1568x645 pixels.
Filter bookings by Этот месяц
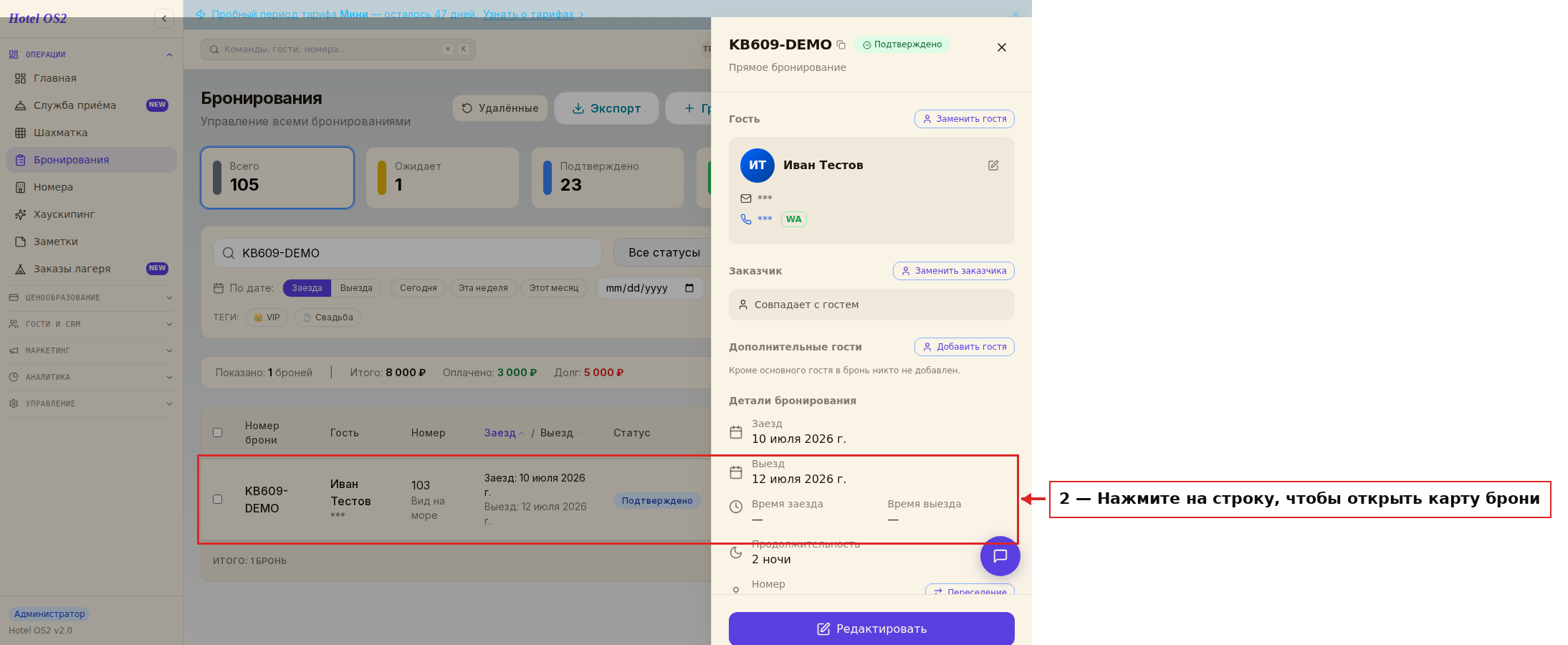[554, 288]
